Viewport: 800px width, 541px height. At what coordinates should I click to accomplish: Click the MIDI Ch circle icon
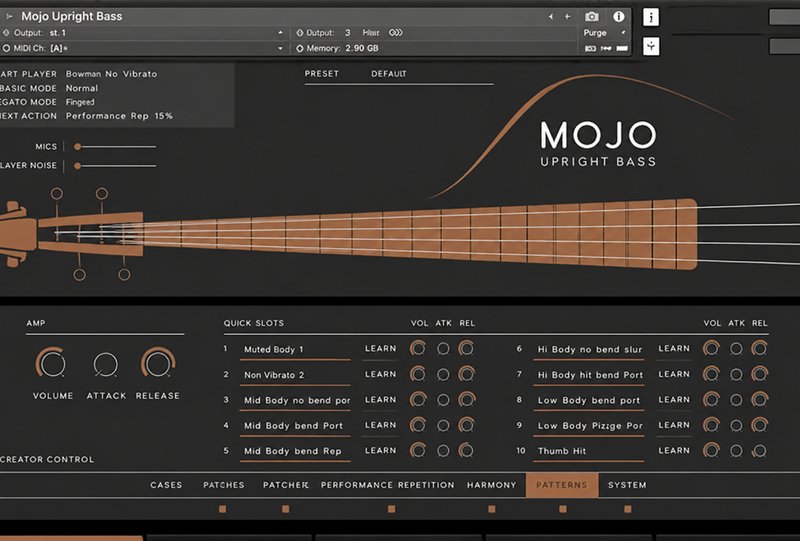click(x=6, y=48)
